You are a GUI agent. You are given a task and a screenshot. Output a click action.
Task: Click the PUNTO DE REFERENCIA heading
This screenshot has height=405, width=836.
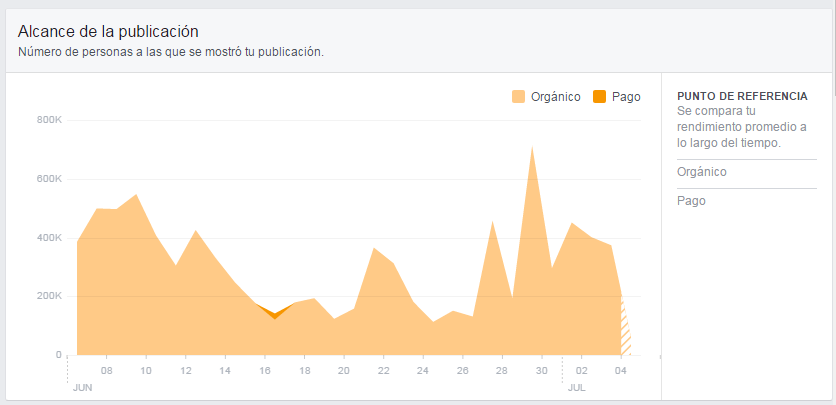tap(742, 96)
